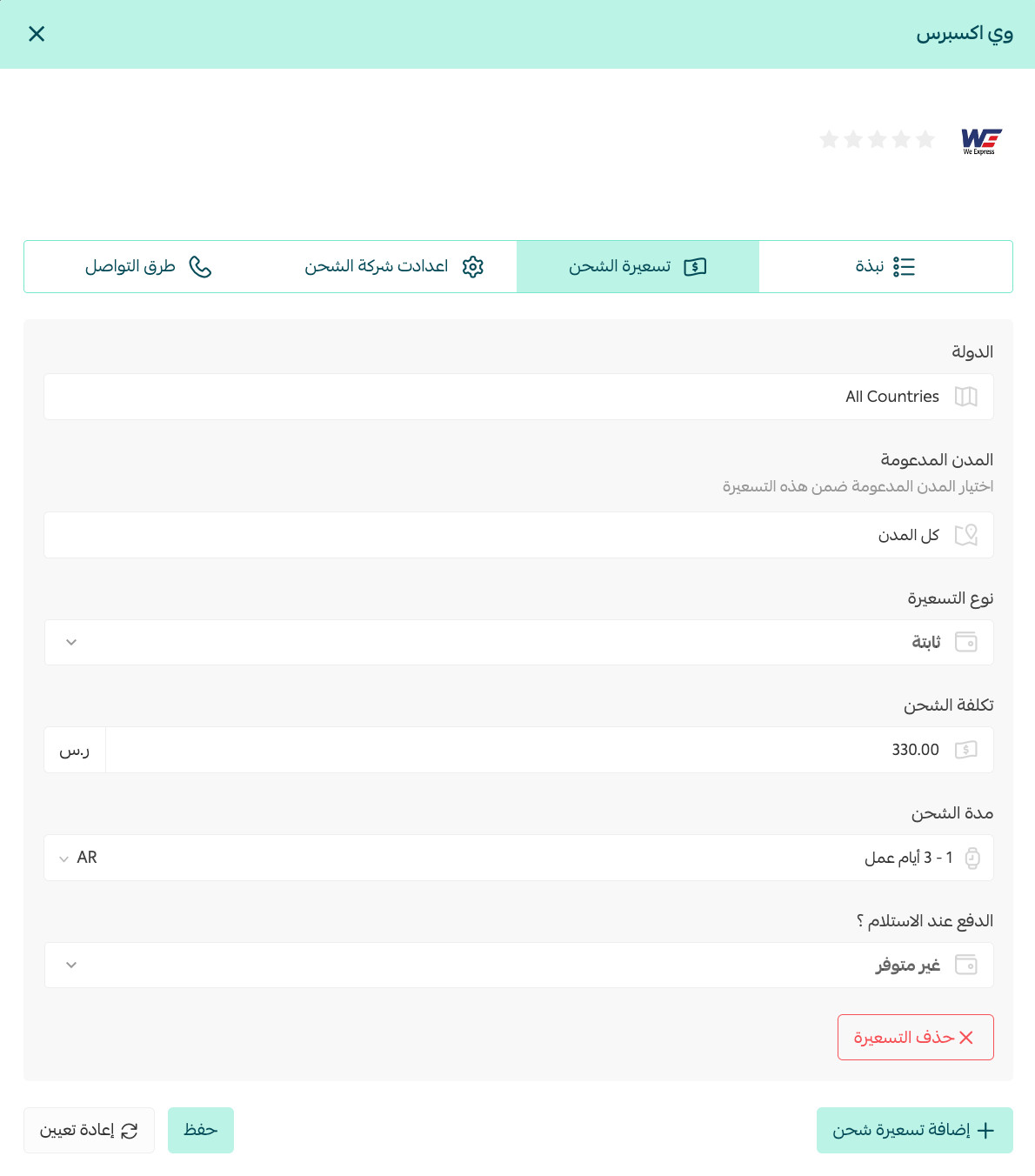Image resolution: width=1035 pixels, height=1176 pixels.
Task: Click the wallet icon beside ثابتة
Action: (x=965, y=642)
